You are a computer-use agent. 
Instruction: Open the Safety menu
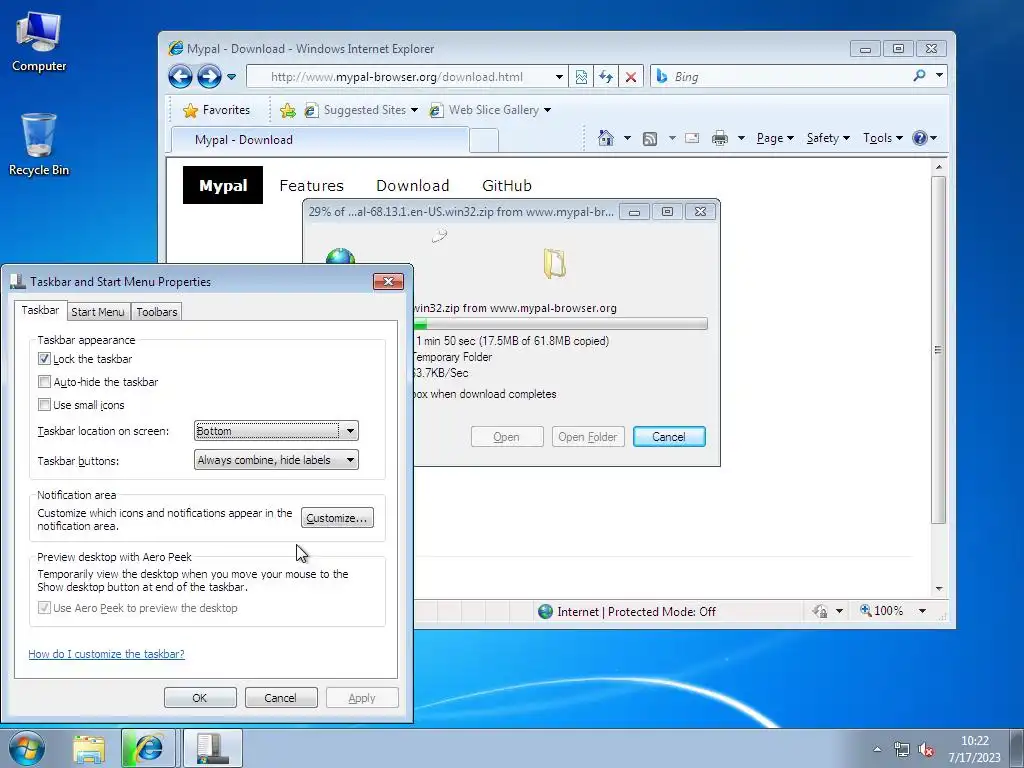(x=827, y=138)
